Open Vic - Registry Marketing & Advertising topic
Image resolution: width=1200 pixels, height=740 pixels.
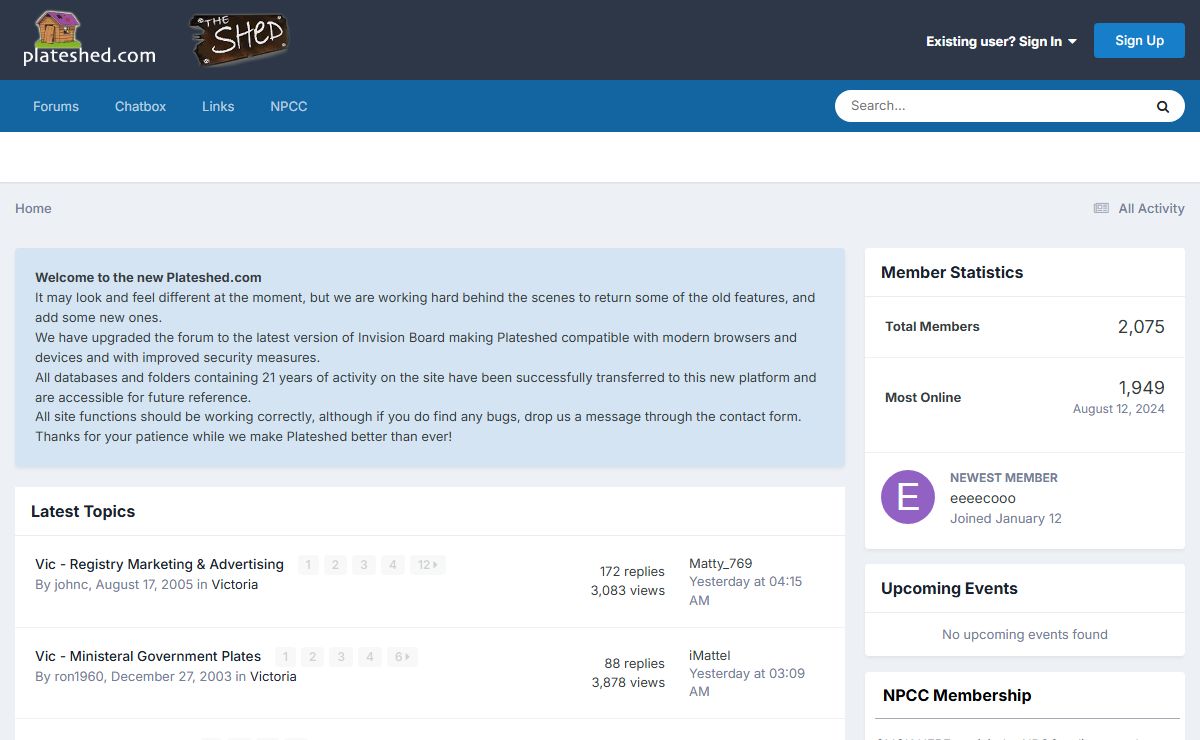159,564
